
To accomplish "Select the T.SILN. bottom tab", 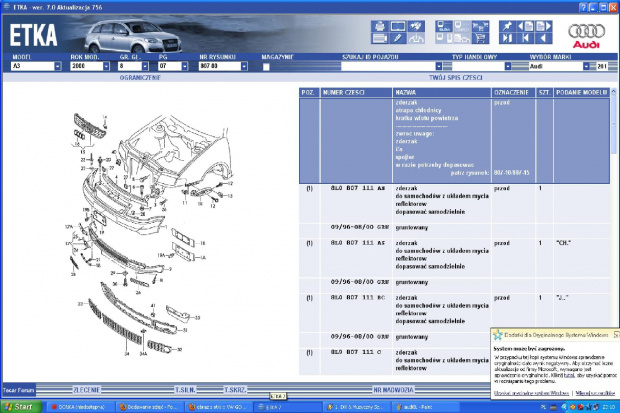I will pos(185,390).
